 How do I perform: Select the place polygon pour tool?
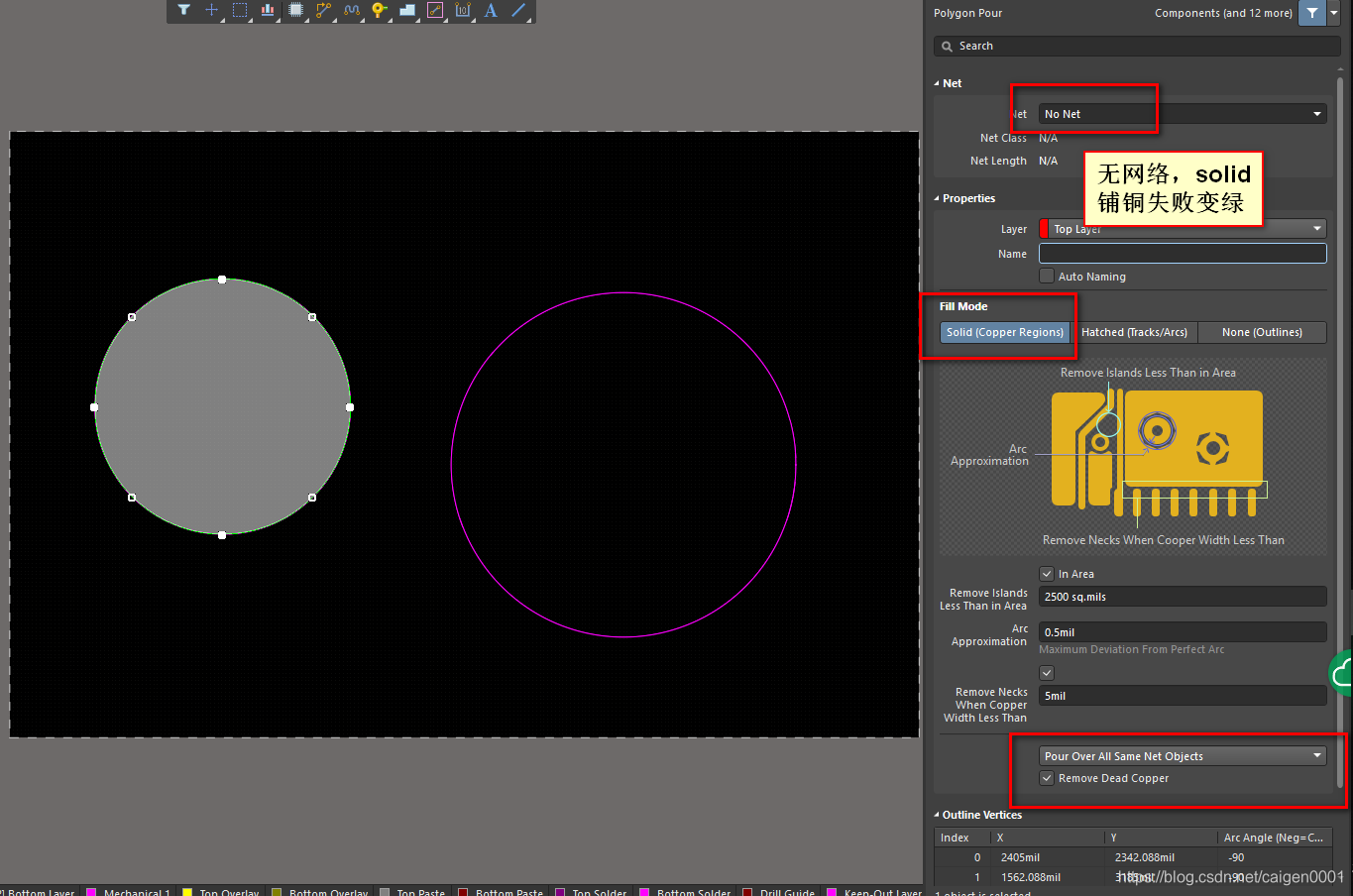tap(407, 11)
